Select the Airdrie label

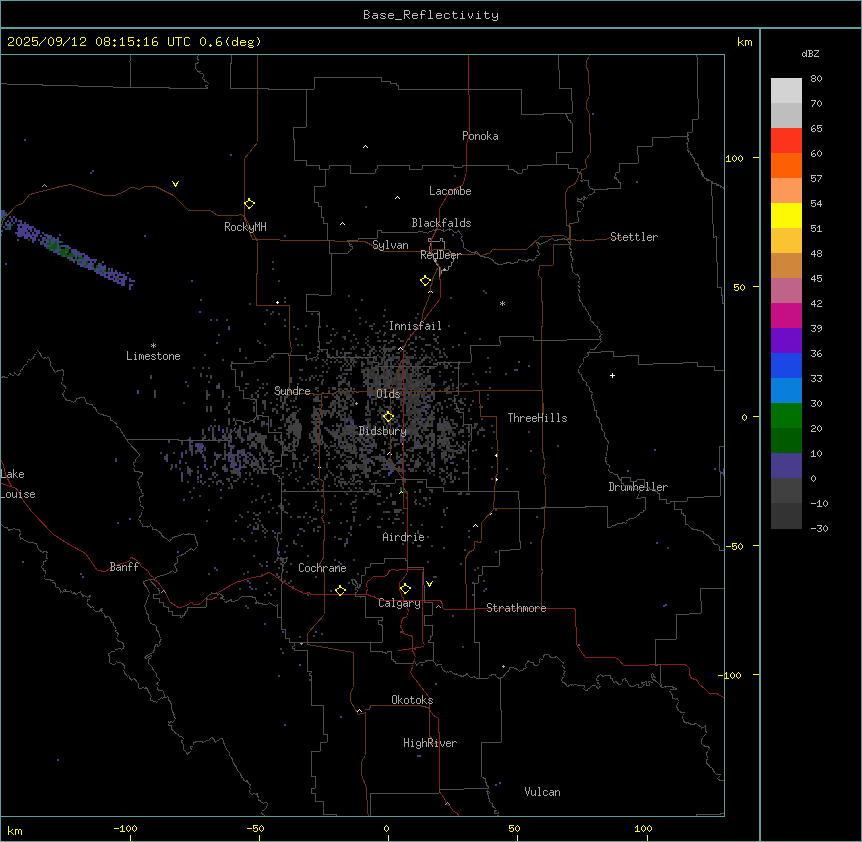pos(404,537)
